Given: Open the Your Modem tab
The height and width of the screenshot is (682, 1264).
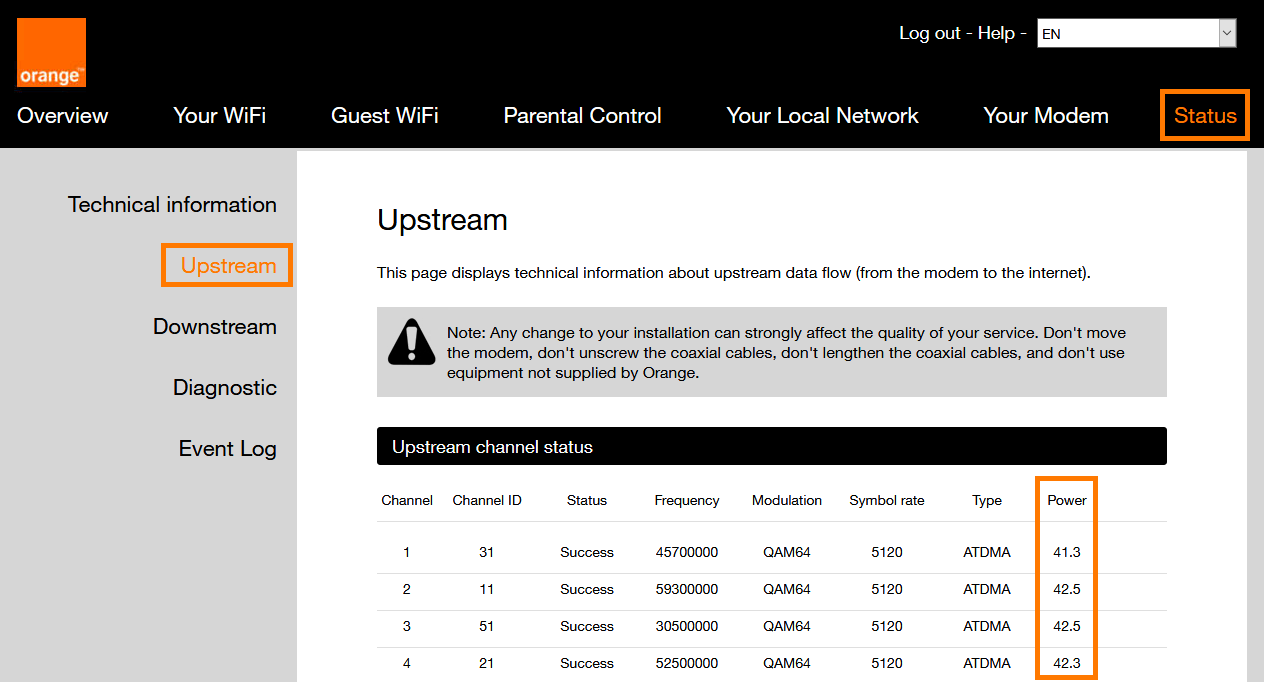Looking at the screenshot, I should (1046, 116).
